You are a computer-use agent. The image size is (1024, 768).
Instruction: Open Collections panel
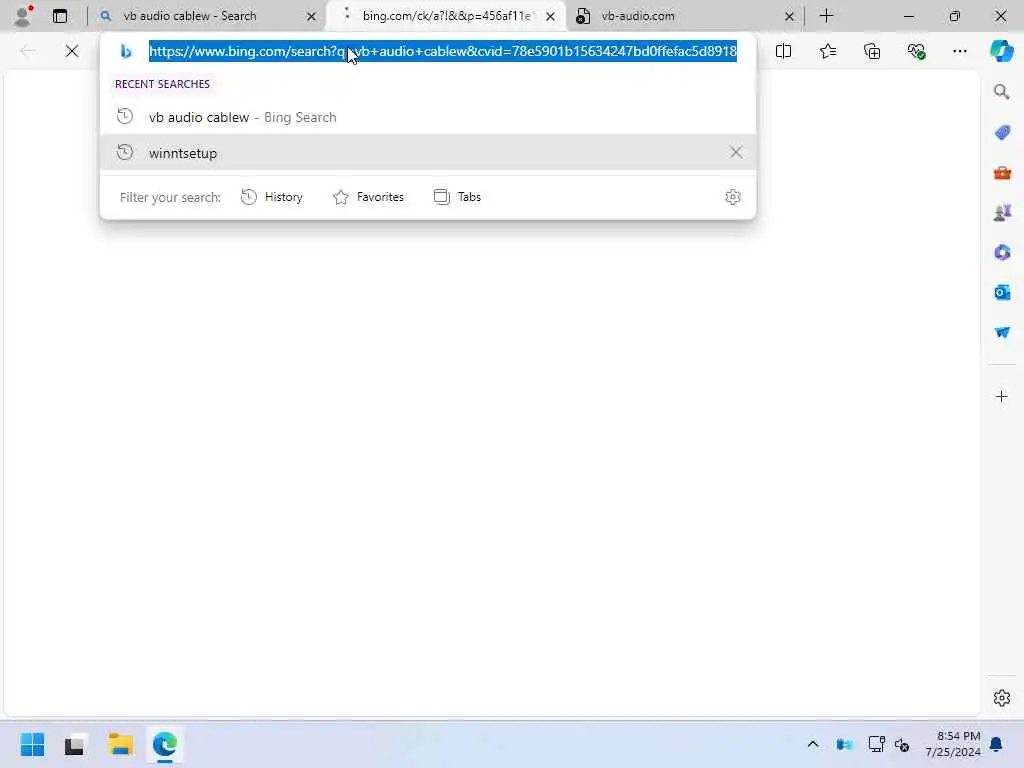pos(872,51)
